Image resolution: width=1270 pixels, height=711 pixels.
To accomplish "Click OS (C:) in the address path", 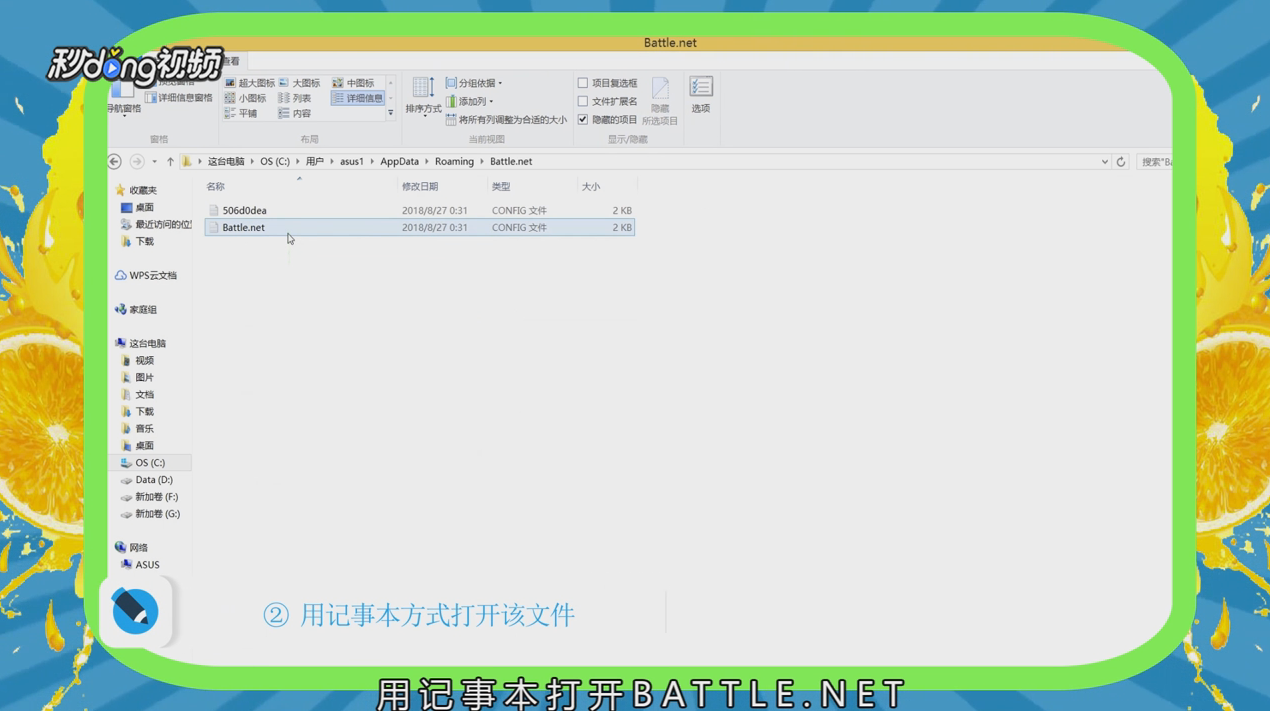I will click(275, 161).
